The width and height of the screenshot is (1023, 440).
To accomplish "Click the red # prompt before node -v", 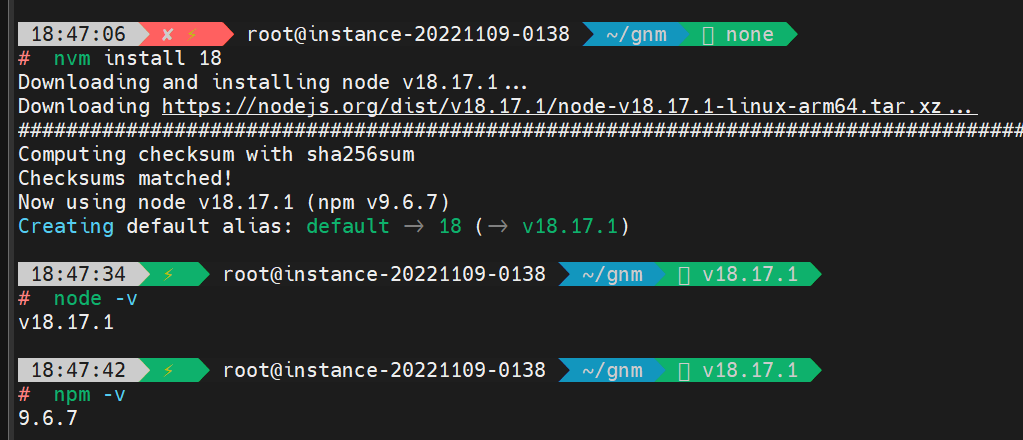I will pyautogui.click(x=24, y=298).
